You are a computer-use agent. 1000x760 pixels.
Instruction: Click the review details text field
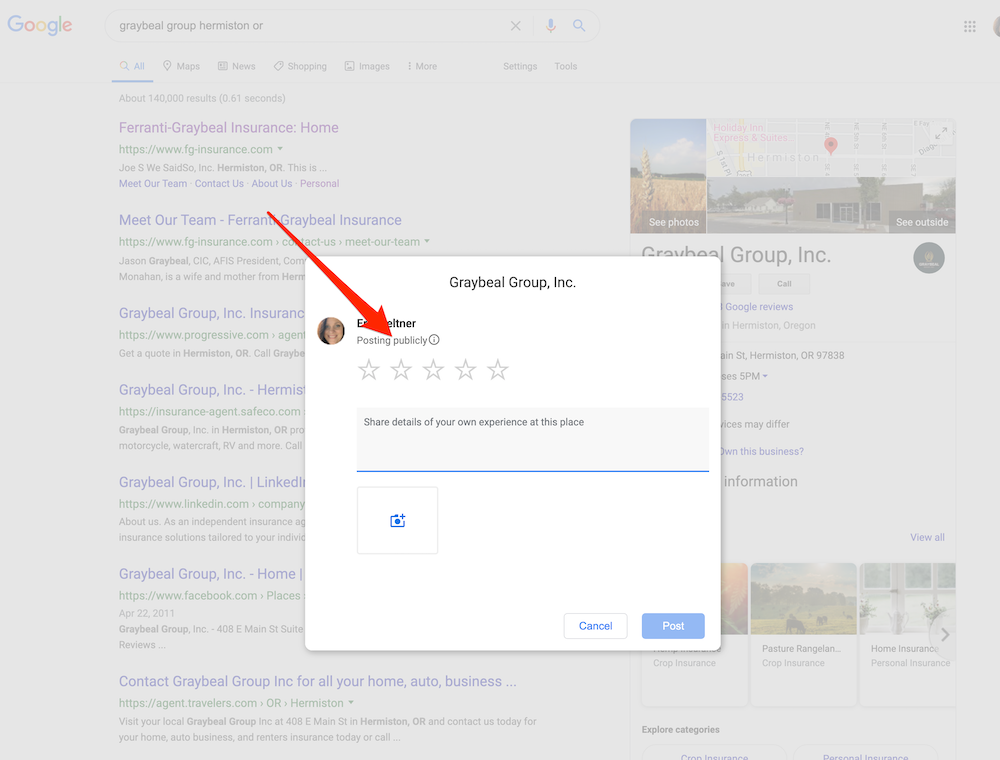tap(533, 439)
